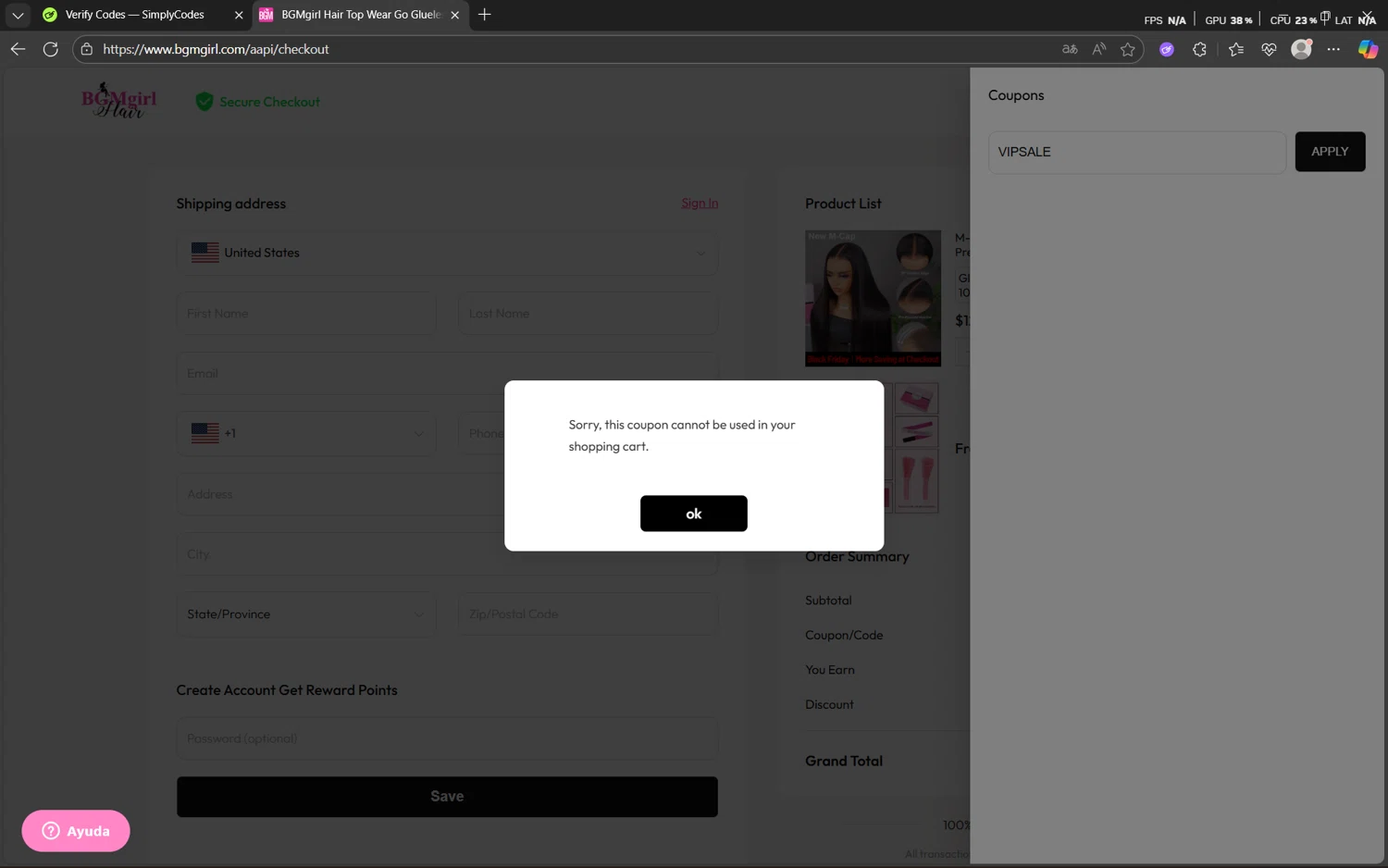Click the wig product thumbnail

873,298
